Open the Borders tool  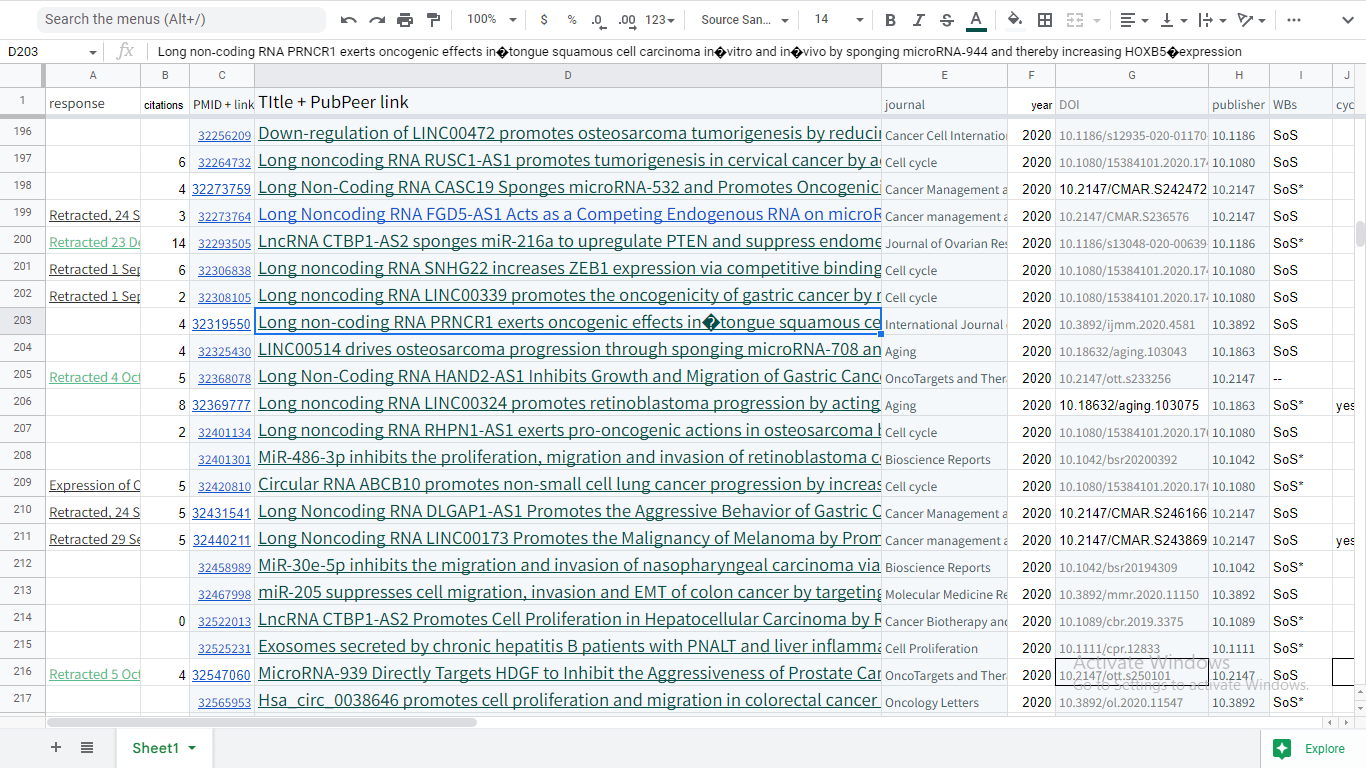1045,20
